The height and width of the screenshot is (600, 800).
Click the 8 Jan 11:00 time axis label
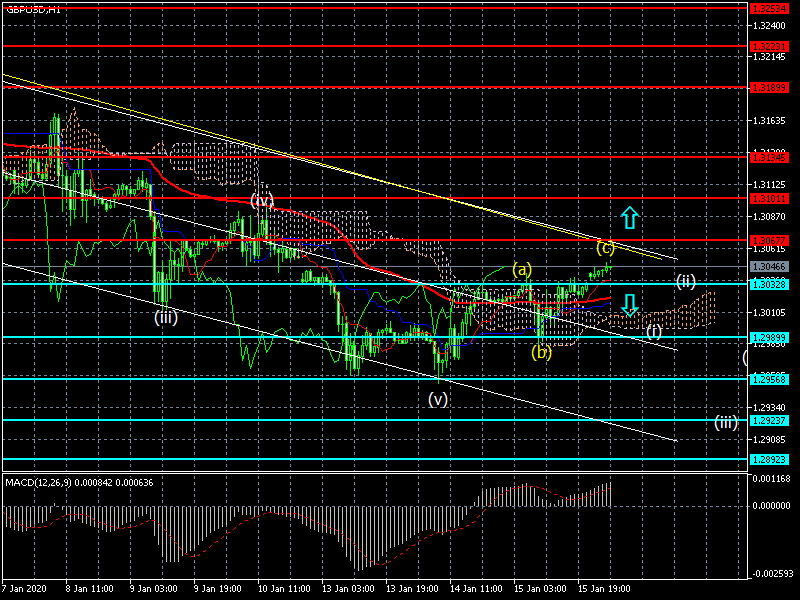90,588
